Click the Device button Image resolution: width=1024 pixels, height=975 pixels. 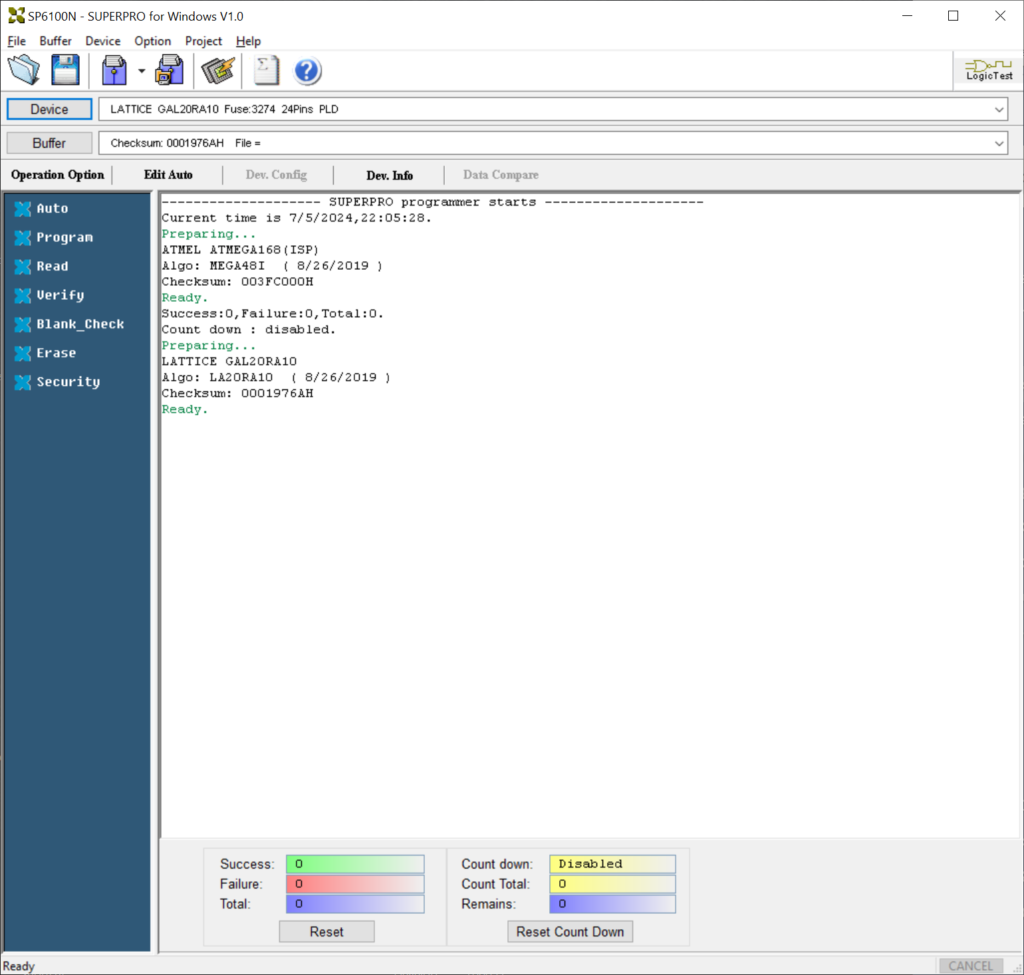coord(49,109)
